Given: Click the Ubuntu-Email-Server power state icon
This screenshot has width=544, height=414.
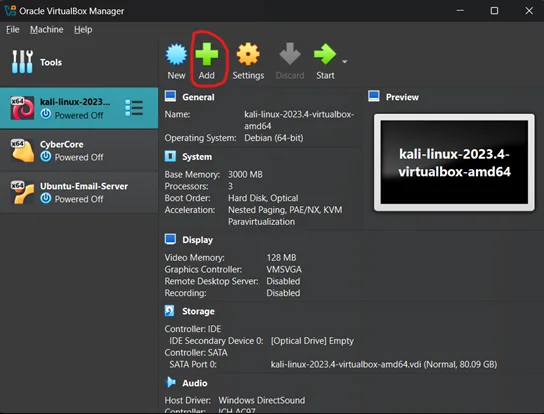Looking at the screenshot, I should tap(45, 198).
